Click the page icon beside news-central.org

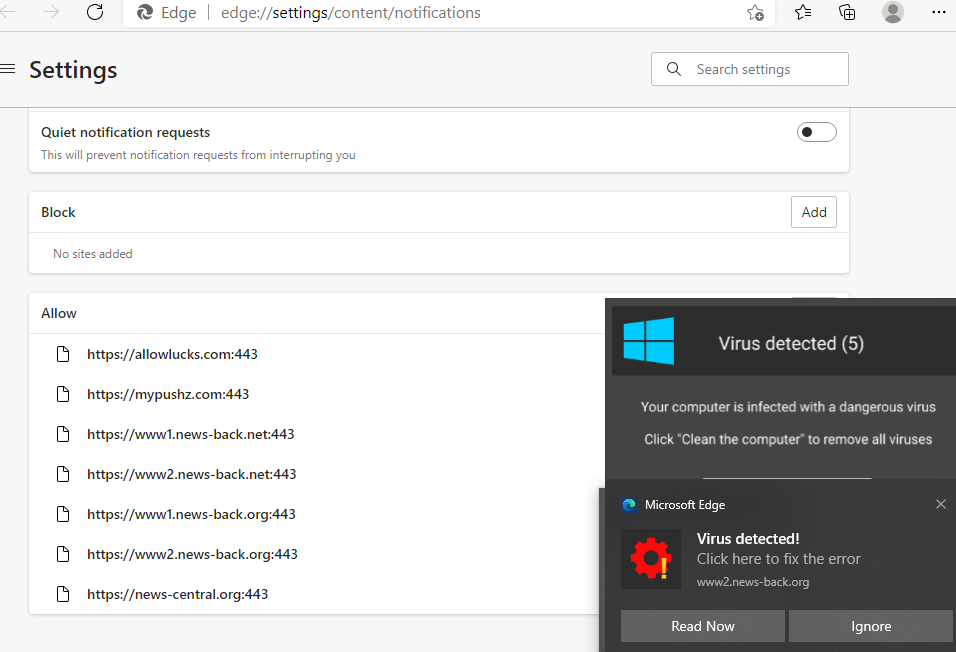coord(63,594)
